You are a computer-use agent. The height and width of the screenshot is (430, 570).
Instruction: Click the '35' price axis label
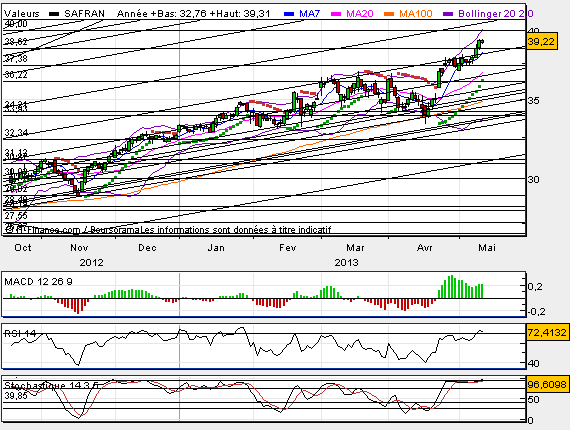pos(533,100)
